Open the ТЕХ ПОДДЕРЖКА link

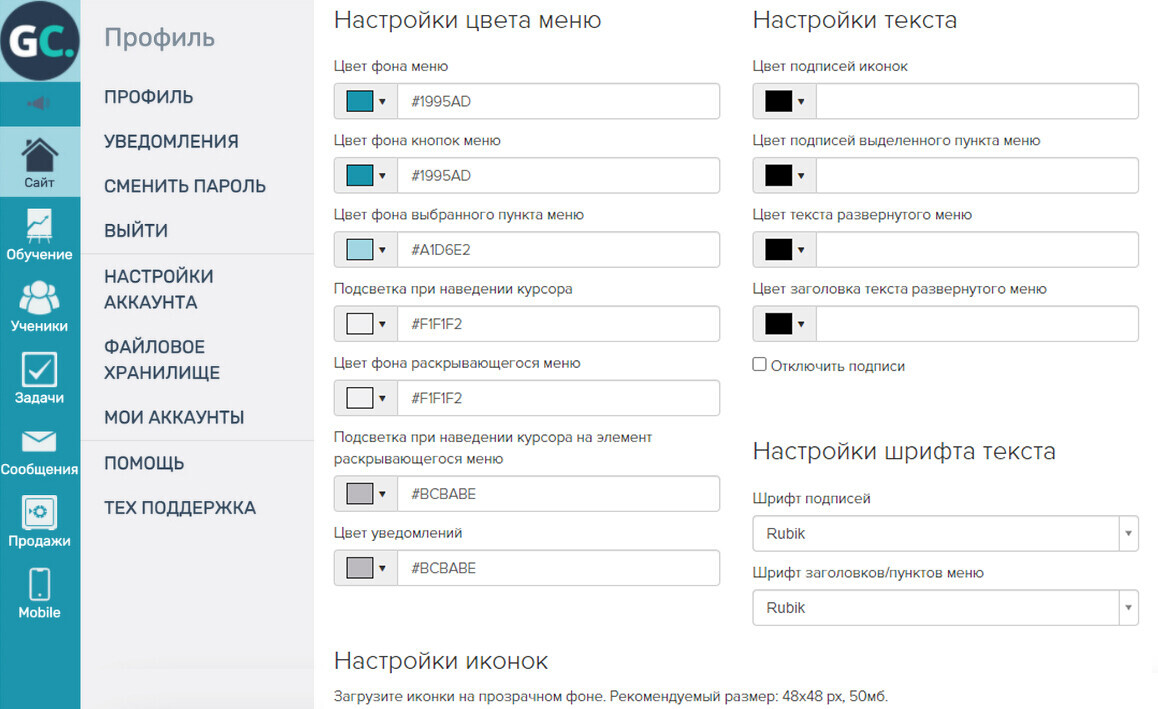[180, 507]
